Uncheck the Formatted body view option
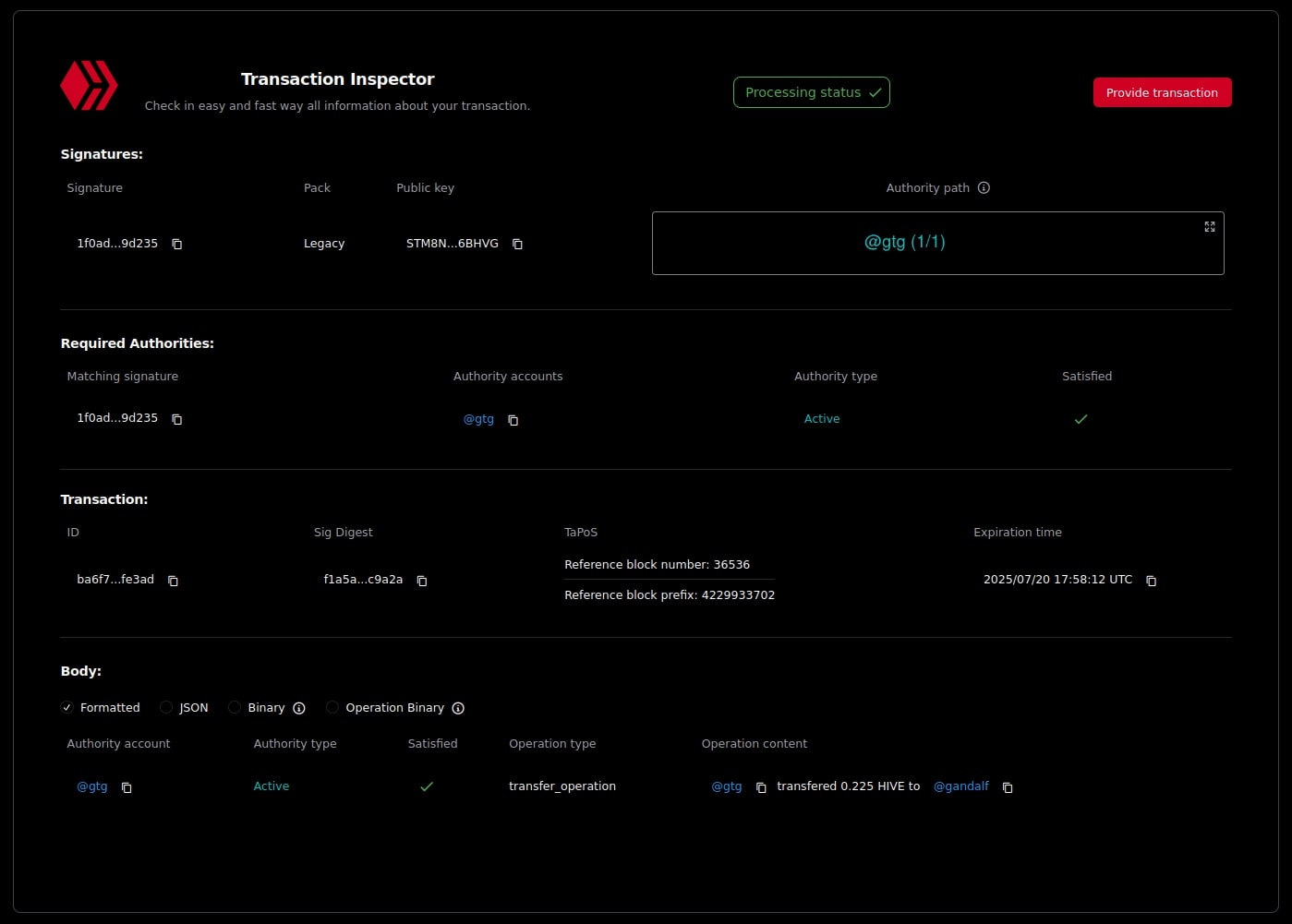1292x924 pixels. click(66, 707)
